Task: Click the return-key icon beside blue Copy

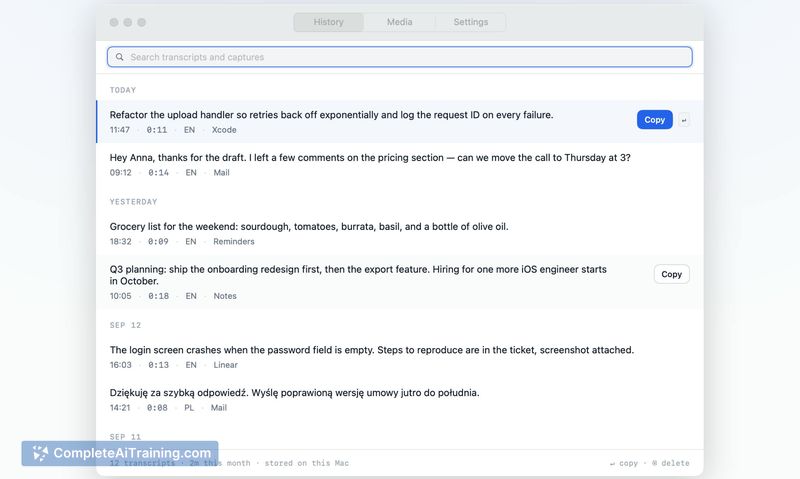Action: 684,120
